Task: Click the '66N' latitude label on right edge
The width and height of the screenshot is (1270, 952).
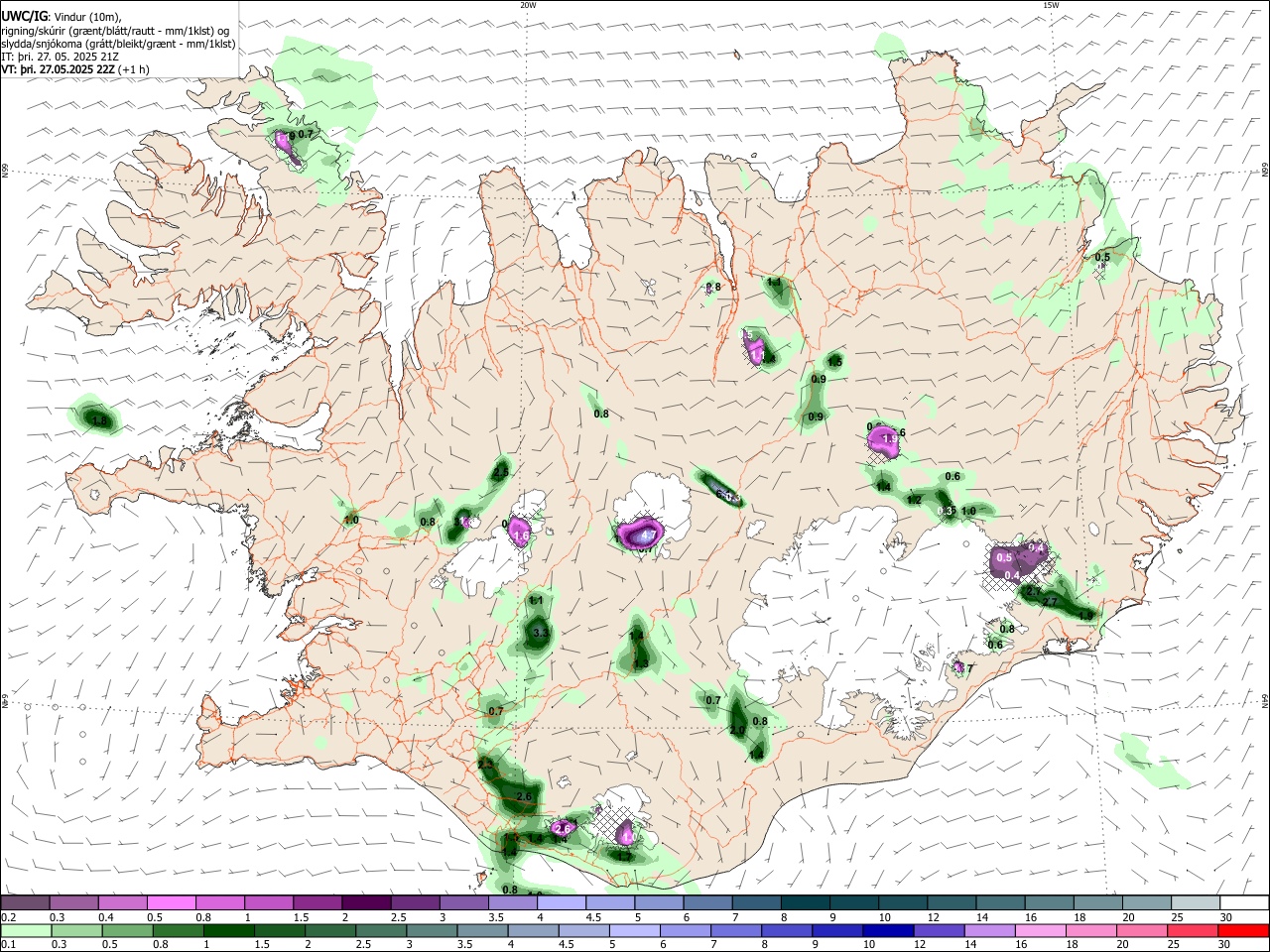Action: coord(1265,171)
